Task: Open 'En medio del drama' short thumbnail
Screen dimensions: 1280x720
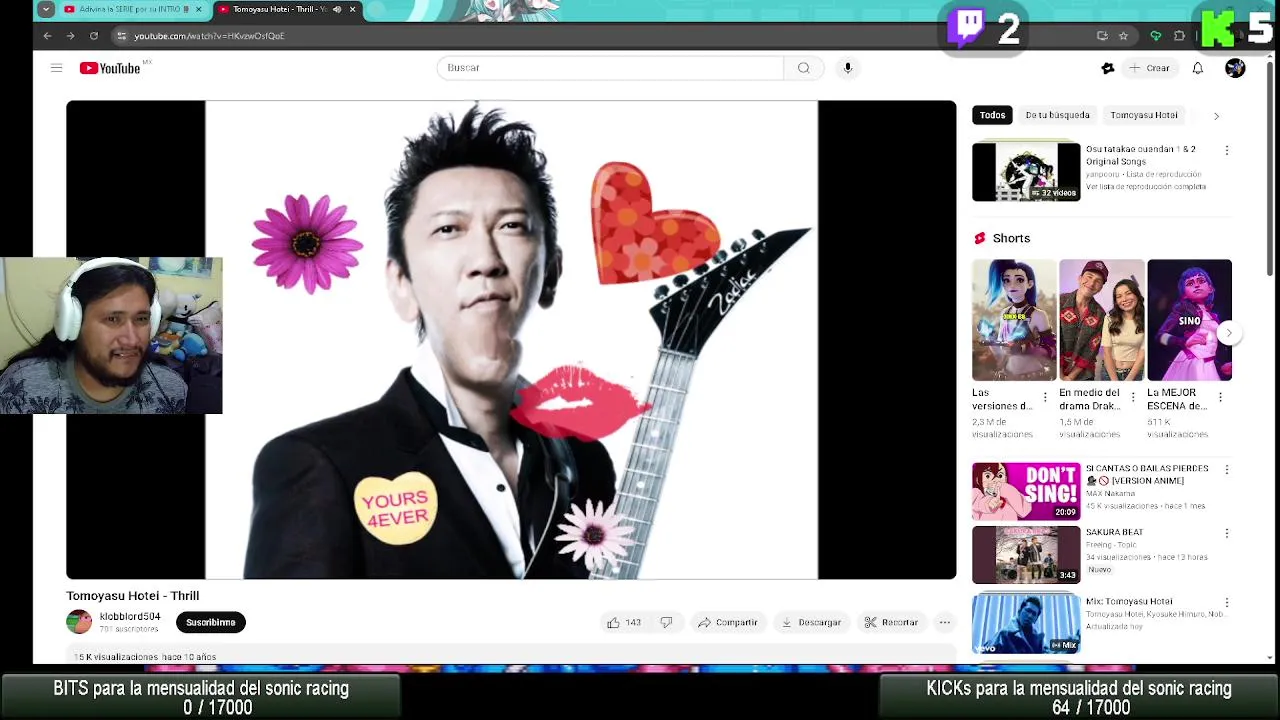Action: click(x=1102, y=320)
